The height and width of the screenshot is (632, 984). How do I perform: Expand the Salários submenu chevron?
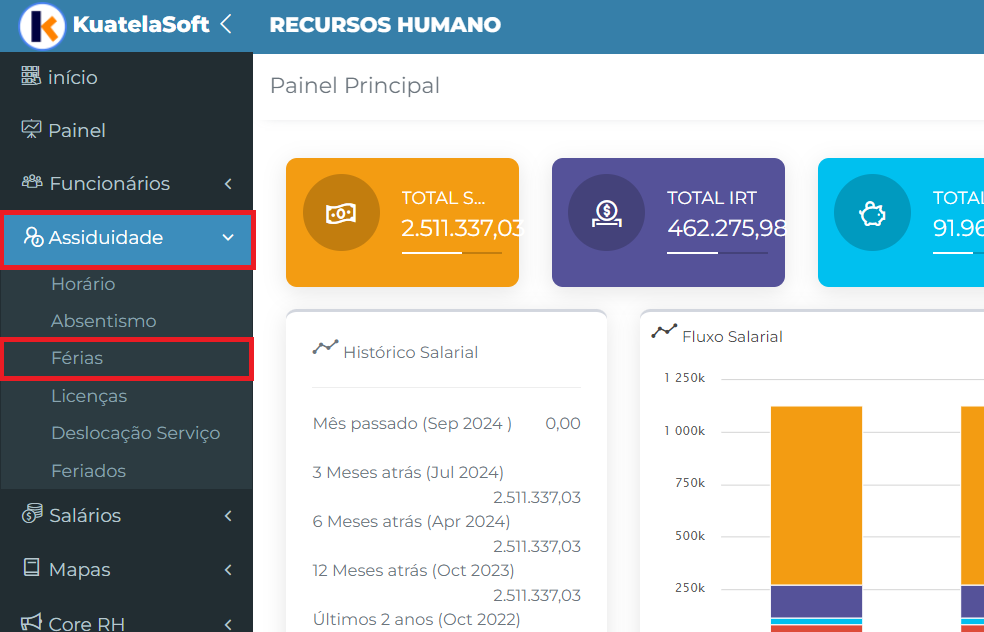coord(228,516)
